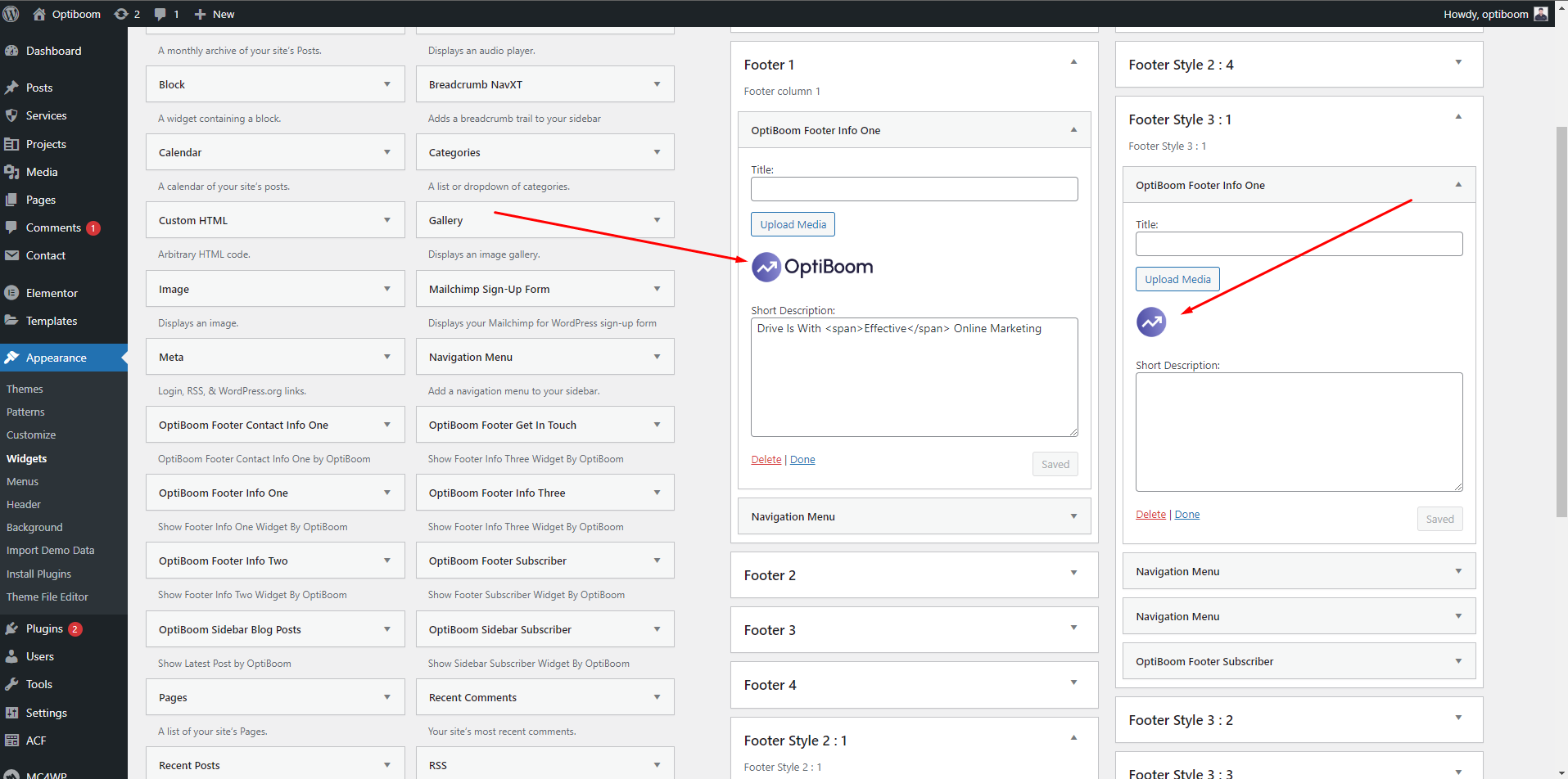
Task: Expand OptiBoom Footer Contact Info One widget
Action: (387, 425)
